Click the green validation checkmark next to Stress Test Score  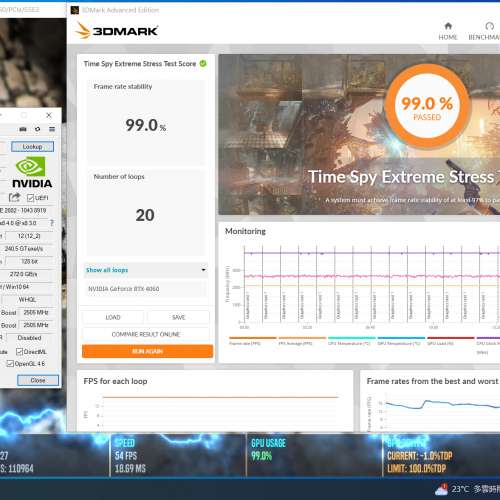point(203,63)
